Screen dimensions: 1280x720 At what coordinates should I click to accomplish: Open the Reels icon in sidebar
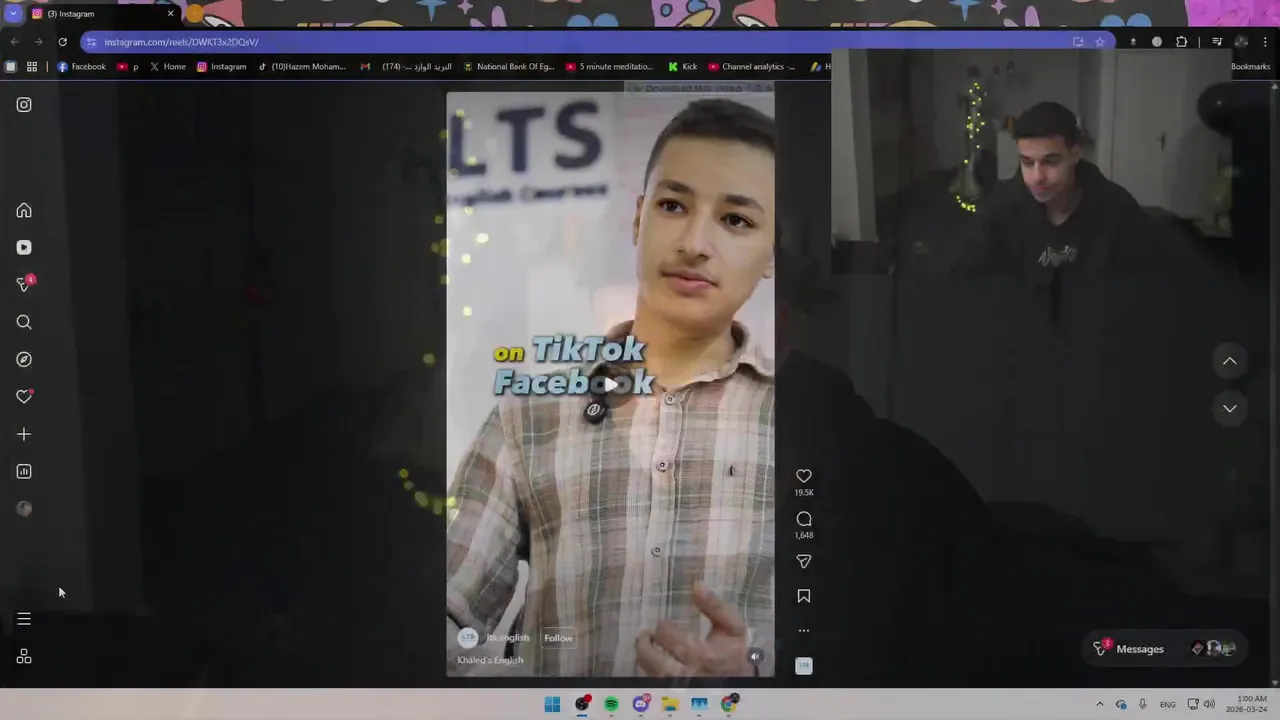point(24,248)
